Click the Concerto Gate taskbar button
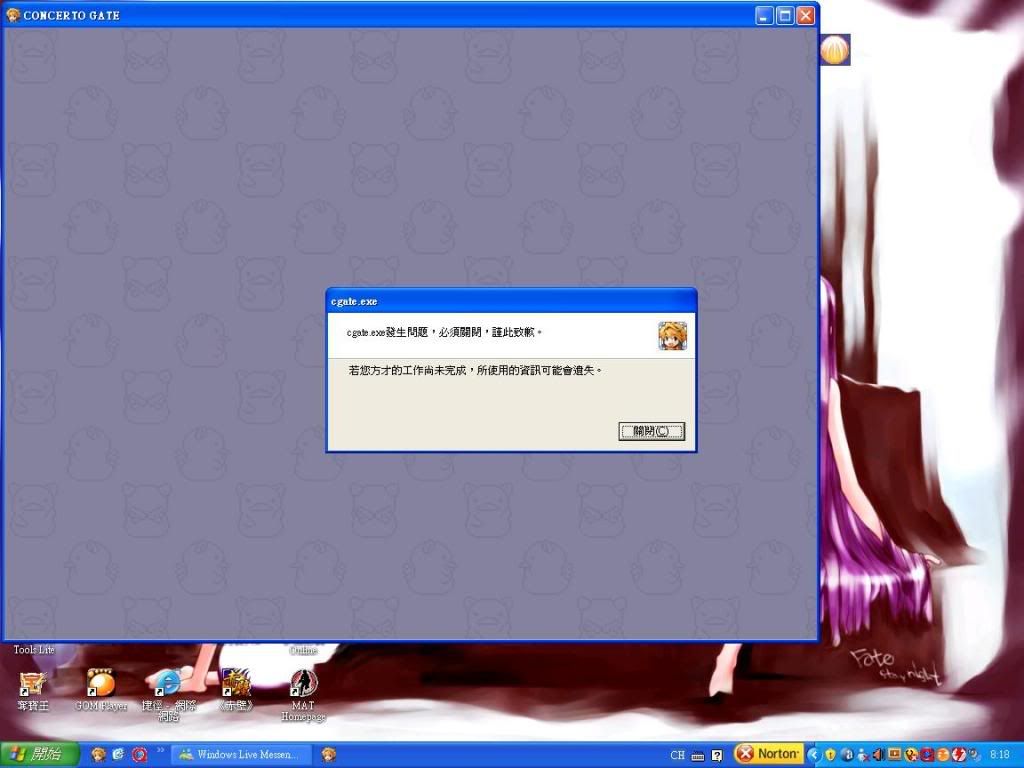 tap(329, 754)
